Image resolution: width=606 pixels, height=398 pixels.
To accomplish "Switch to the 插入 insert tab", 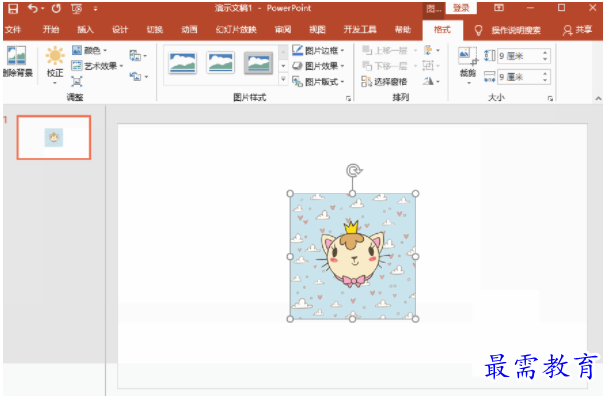I will (x=85, y=30).
